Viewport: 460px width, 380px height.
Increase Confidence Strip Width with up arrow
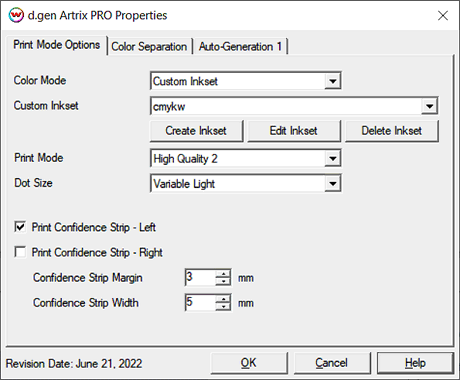[223, 299]
